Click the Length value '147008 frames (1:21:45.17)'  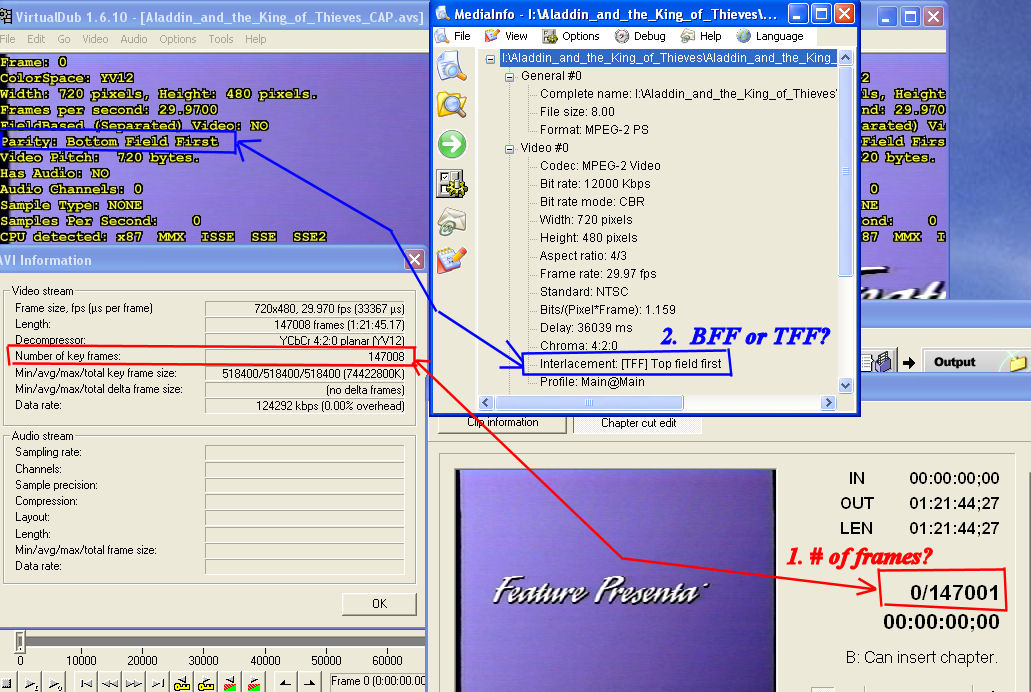(x=305, y=325)
